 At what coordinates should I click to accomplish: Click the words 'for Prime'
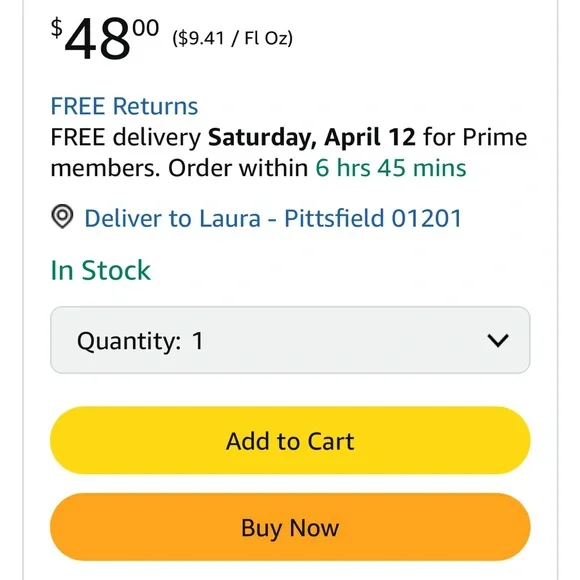475,137
